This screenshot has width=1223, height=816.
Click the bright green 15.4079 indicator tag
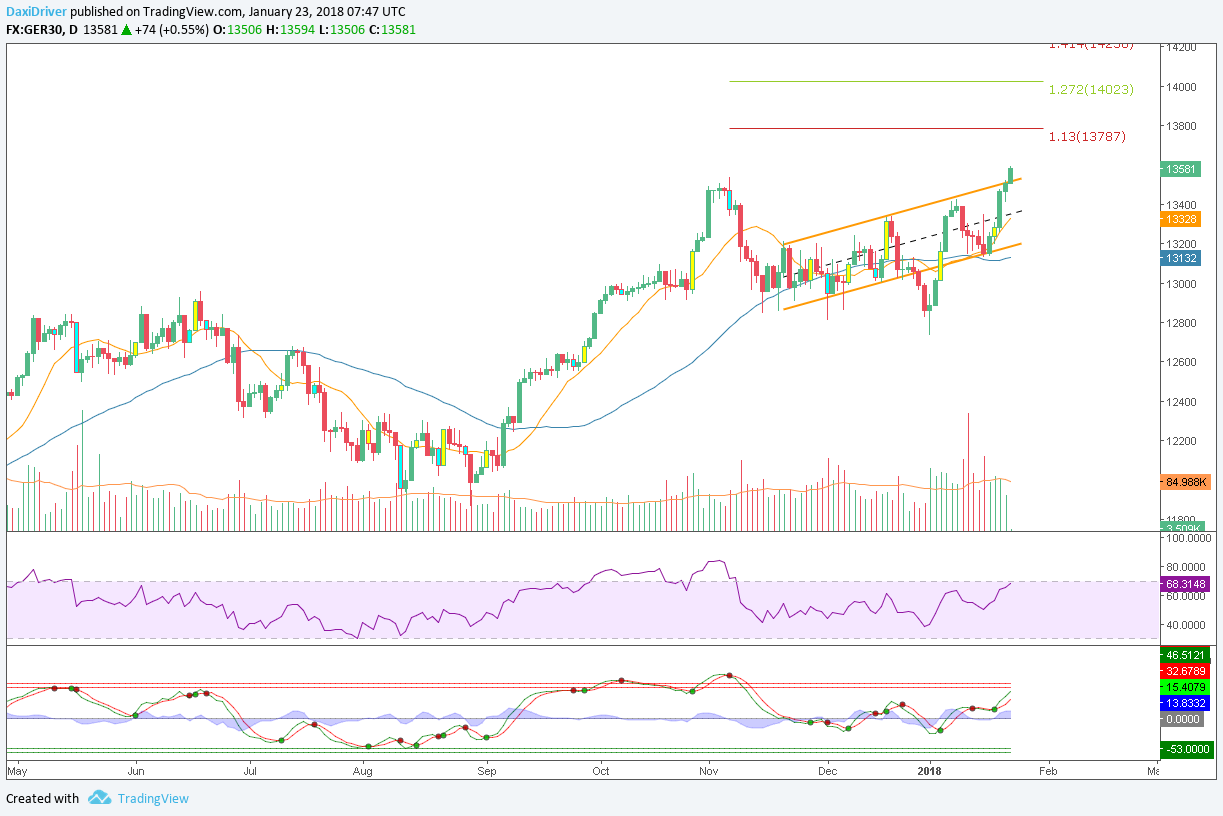pos(1185,688)
